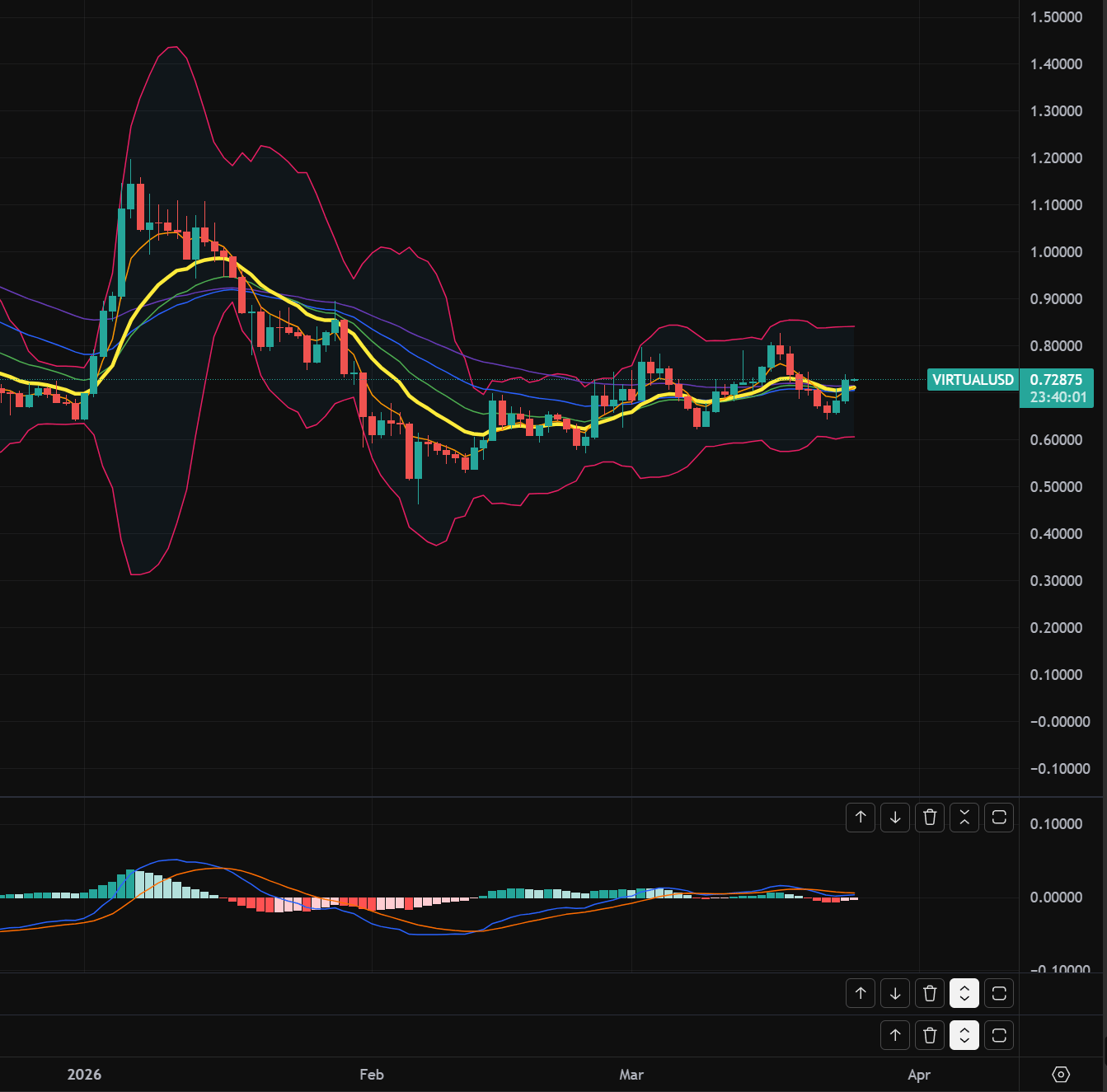Click the 2026 label on the time axis
This screenshot has width=1107, height=1092.
(84, 1075)
